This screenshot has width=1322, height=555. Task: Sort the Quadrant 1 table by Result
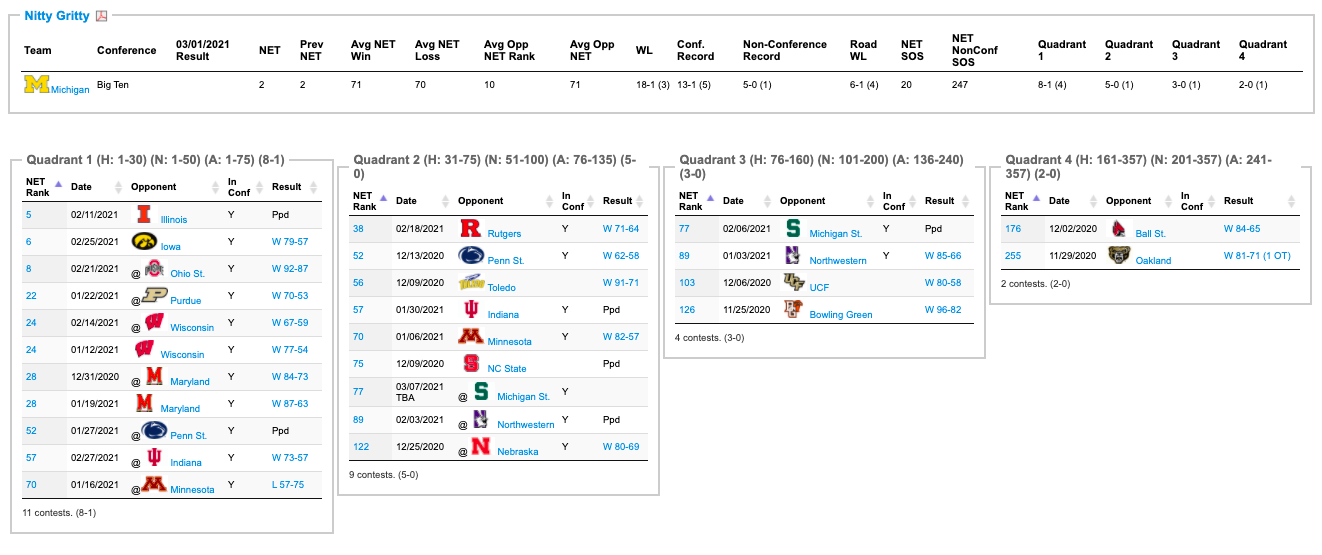(x=295, y=186)
